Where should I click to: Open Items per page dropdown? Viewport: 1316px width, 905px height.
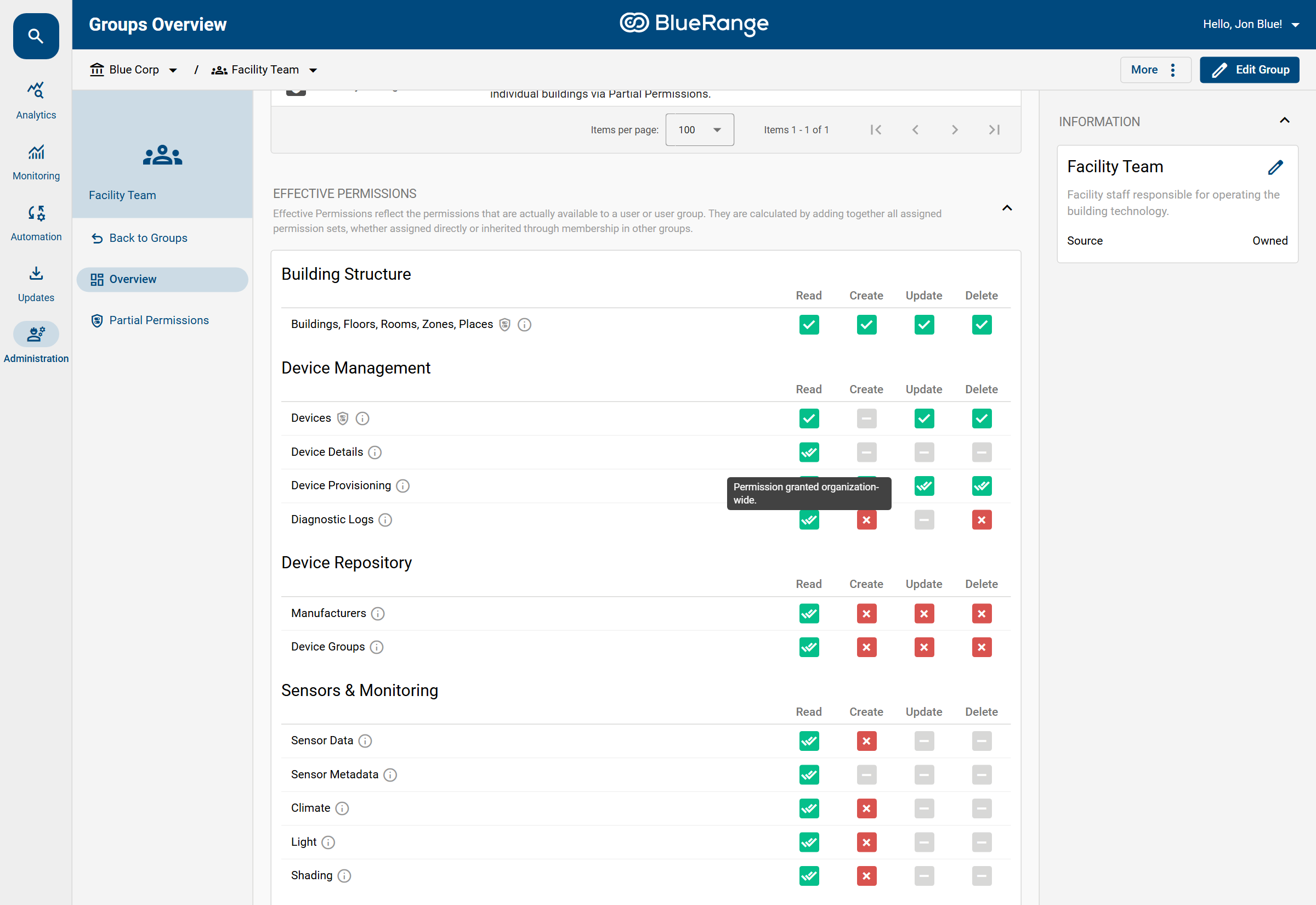(x=699, y=130)
